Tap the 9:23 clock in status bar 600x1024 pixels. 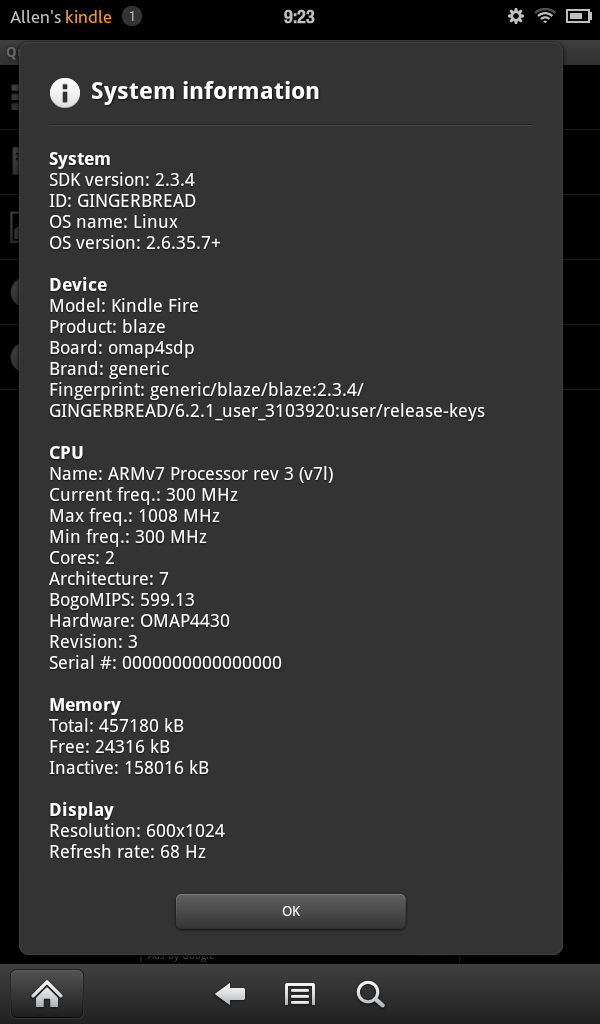pyautogui.click(x=299, y=17)
